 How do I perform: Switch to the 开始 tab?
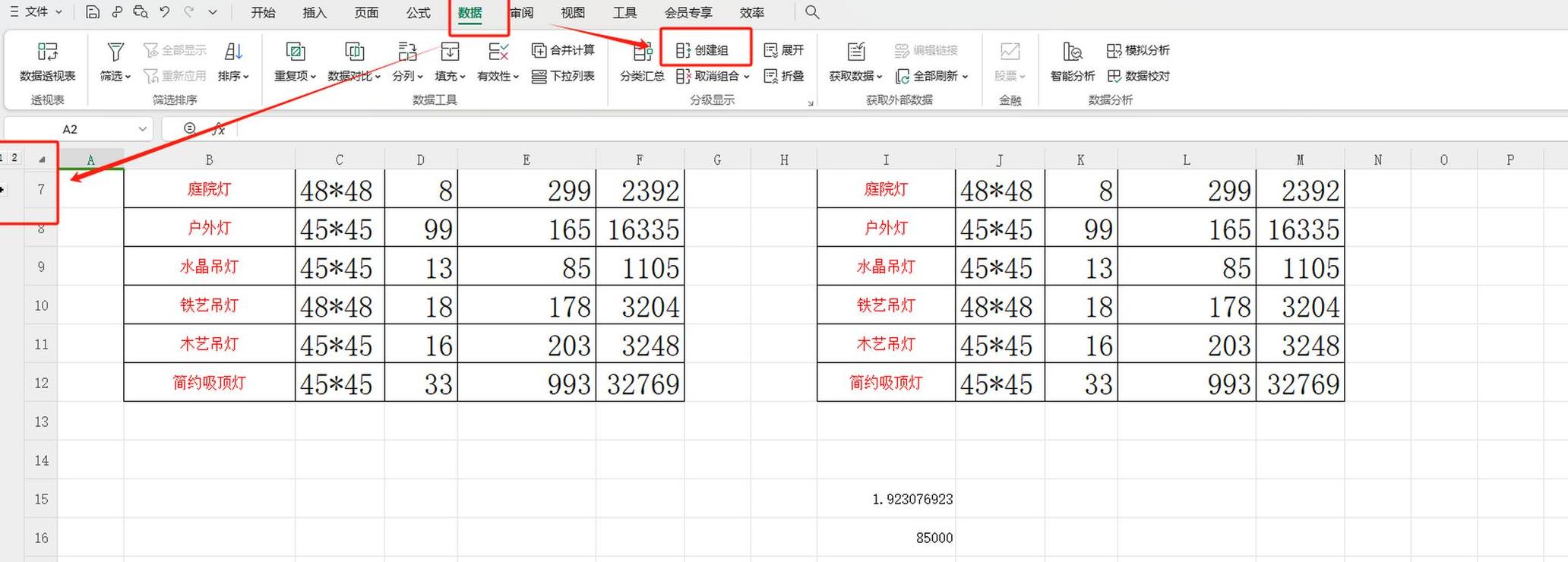pyautogui.click(x=263, y=13)
